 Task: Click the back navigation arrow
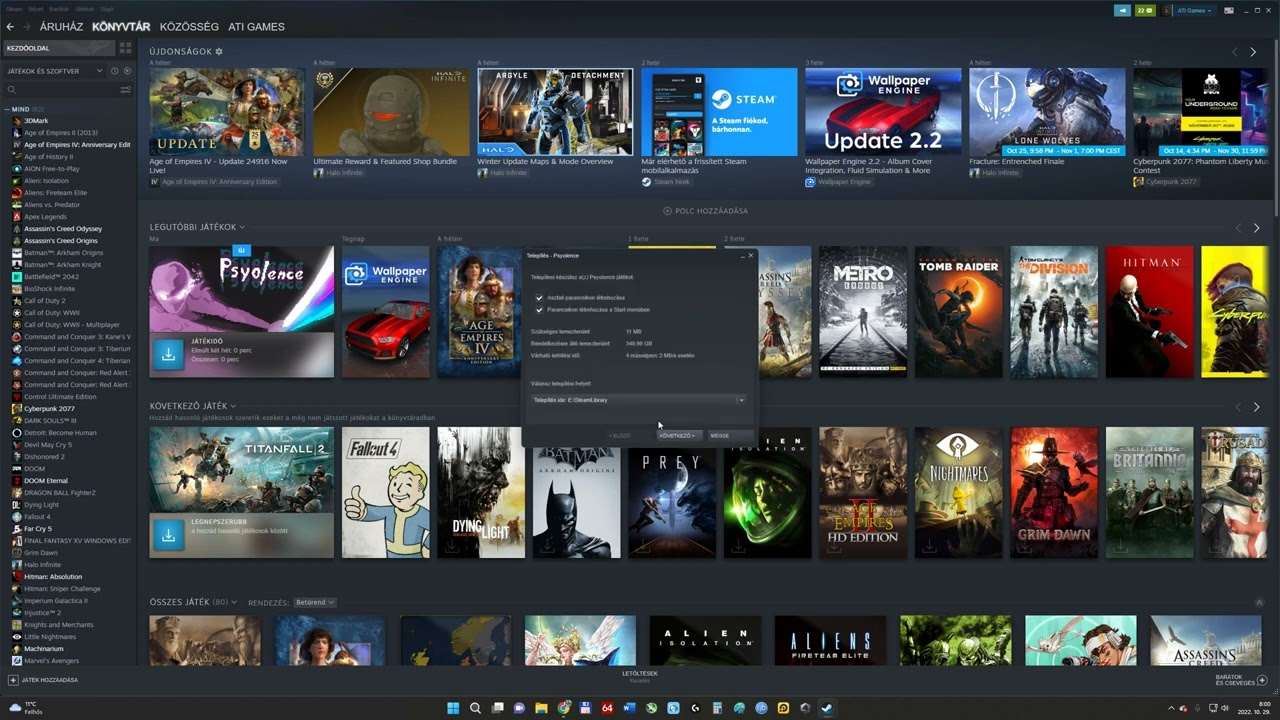(11, 27)
